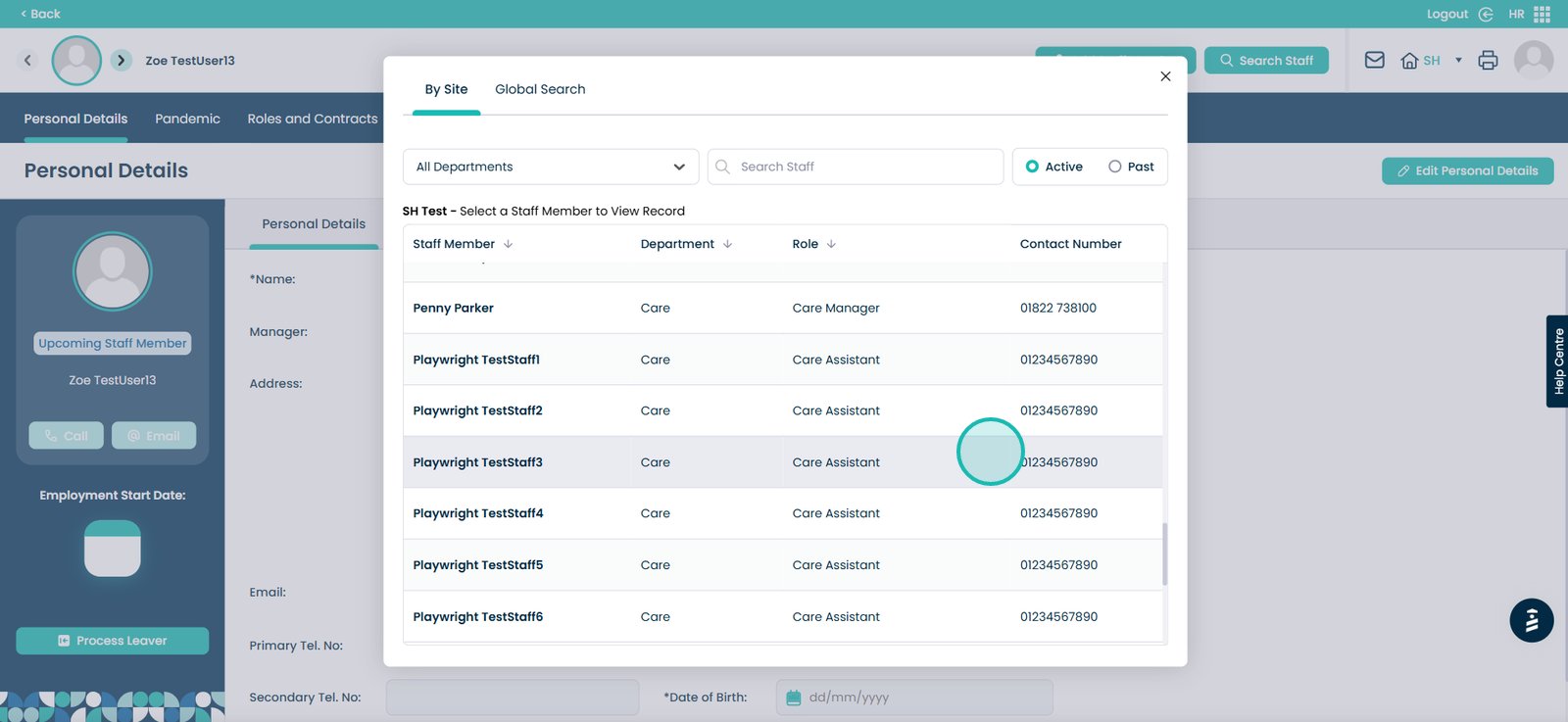Open the app grid menu icon
This screenshot has height=722, width=1568.
pyautogui.click(x=1542, y=14)
